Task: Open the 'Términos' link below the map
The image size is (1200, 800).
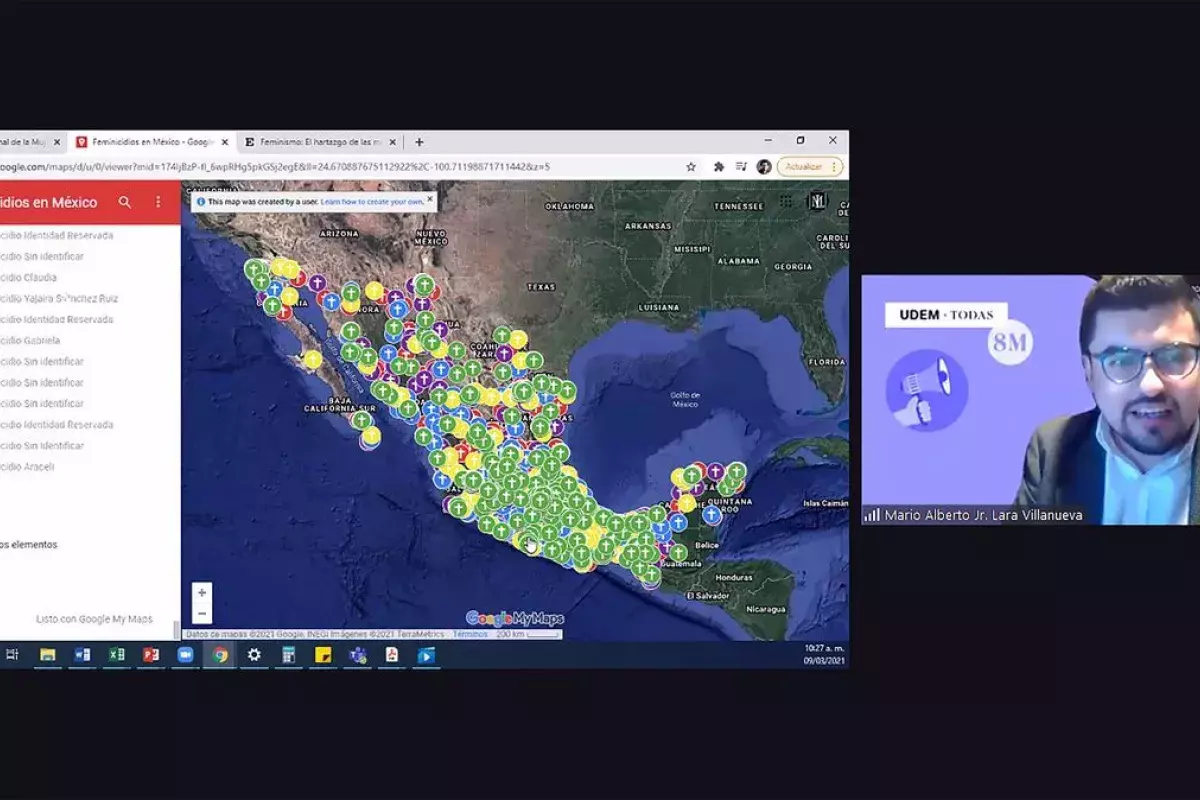Action: pos(470,634)
